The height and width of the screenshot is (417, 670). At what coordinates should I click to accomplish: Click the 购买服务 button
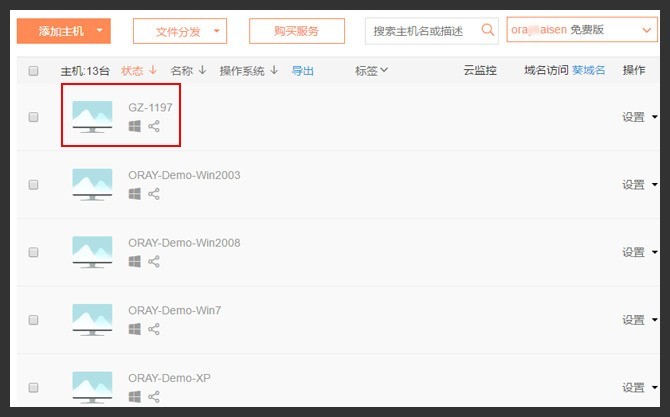297,31
